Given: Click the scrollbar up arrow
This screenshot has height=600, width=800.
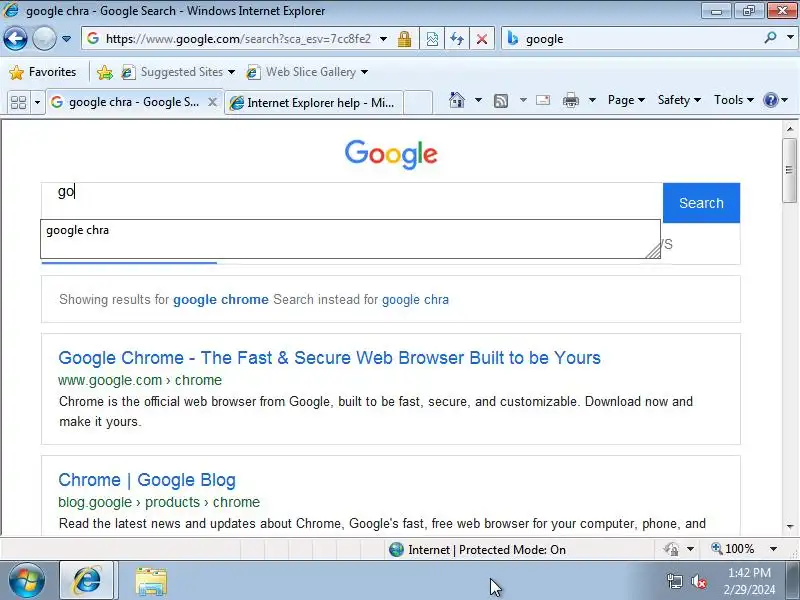Looking at the screenshot, I should click(789, 129).
